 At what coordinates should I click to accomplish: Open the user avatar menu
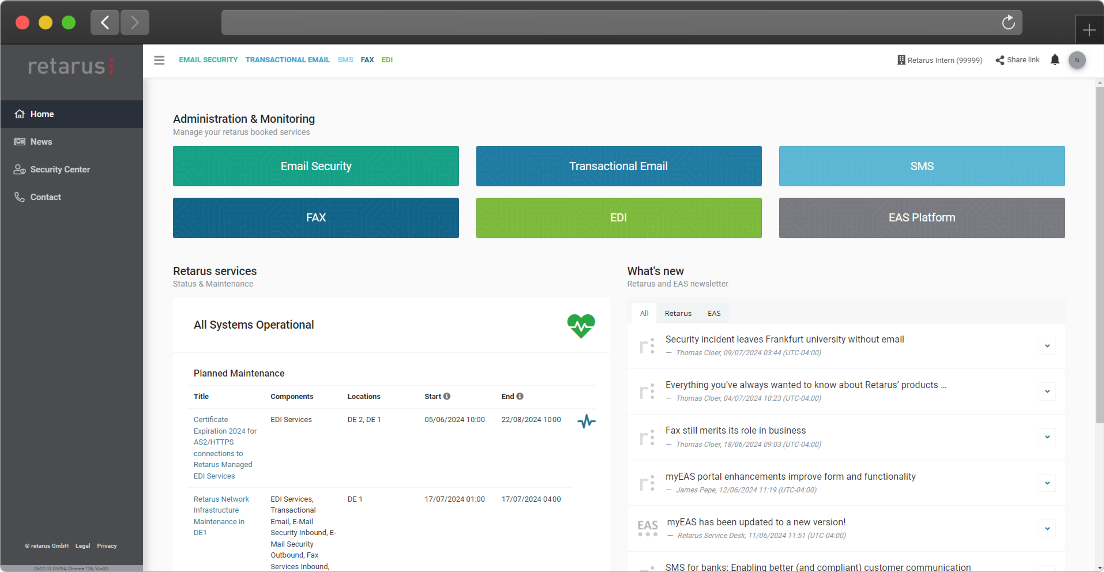[1077, 60]
